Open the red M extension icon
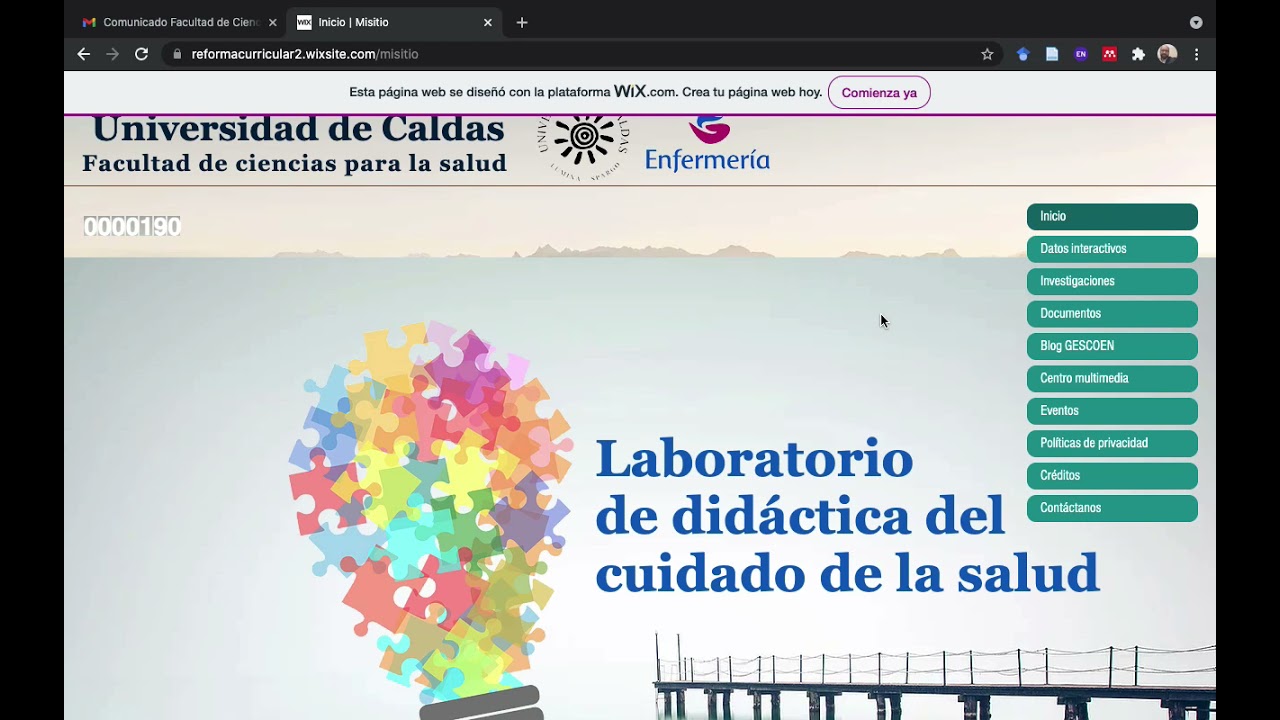Image resolution: width=1280 pixels, height=720 pixels. 1109,54
